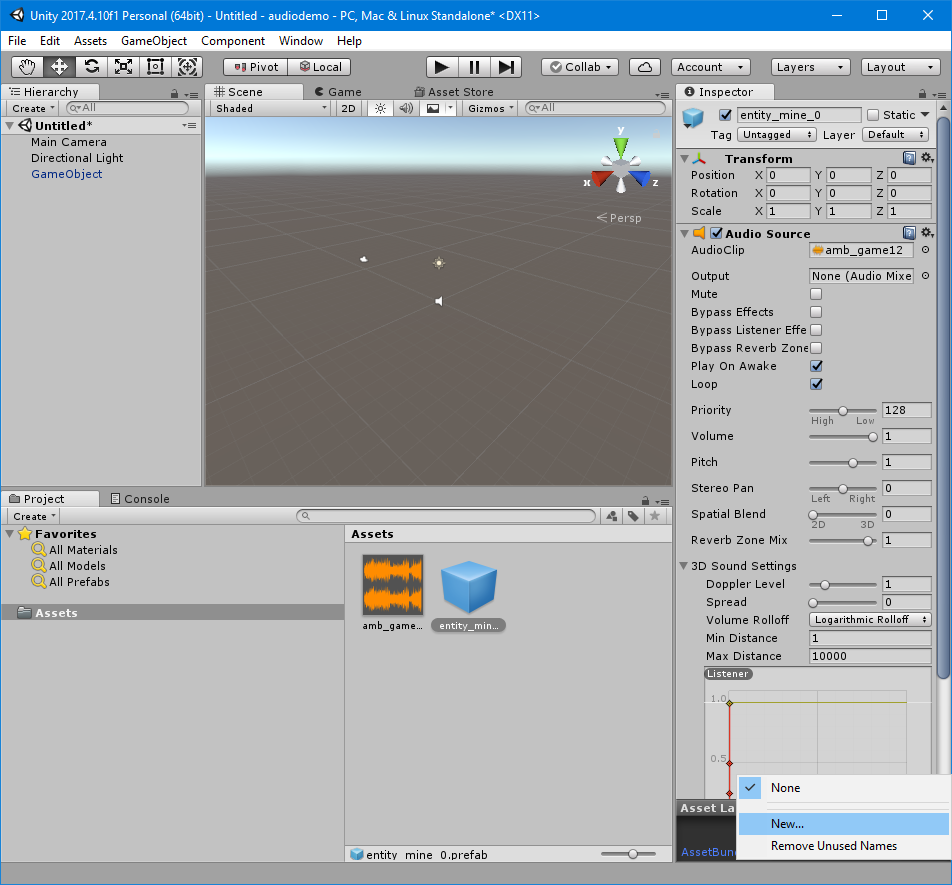
Task: Enable Bypass Reverb Zones checkbox
Action: pyautogui.click(x=816, y=348)
